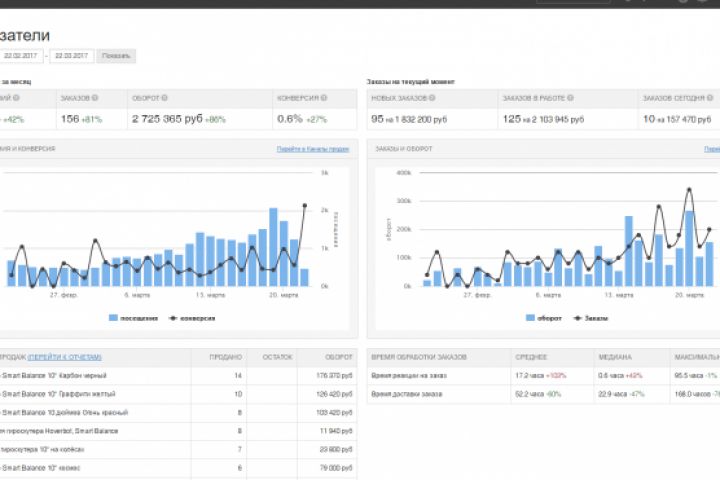
Task: Click new orders value 95 на 1 832 200 руб
Action: click(409, 119)
